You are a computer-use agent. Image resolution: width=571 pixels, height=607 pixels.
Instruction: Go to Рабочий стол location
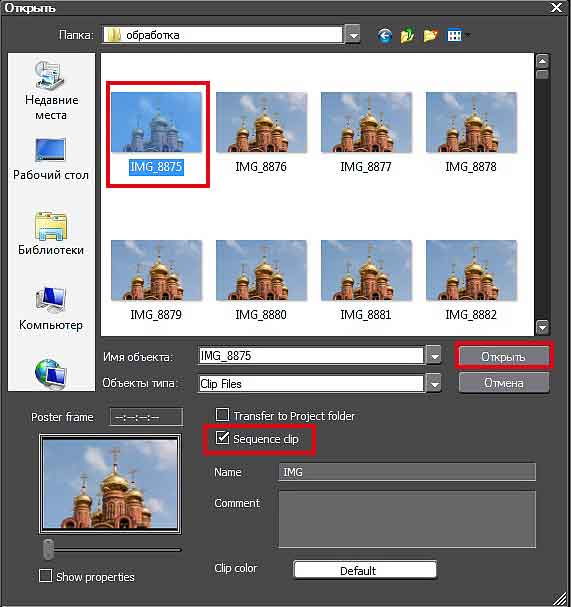point(51,159)
